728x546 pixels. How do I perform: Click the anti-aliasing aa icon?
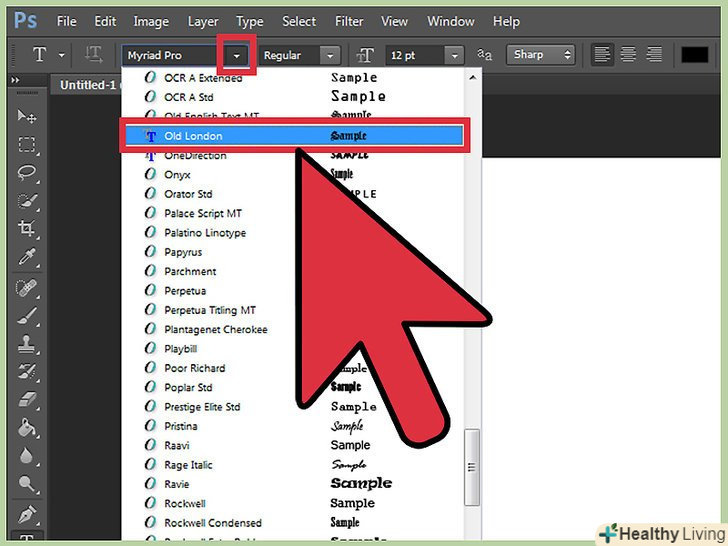point(485,55)
